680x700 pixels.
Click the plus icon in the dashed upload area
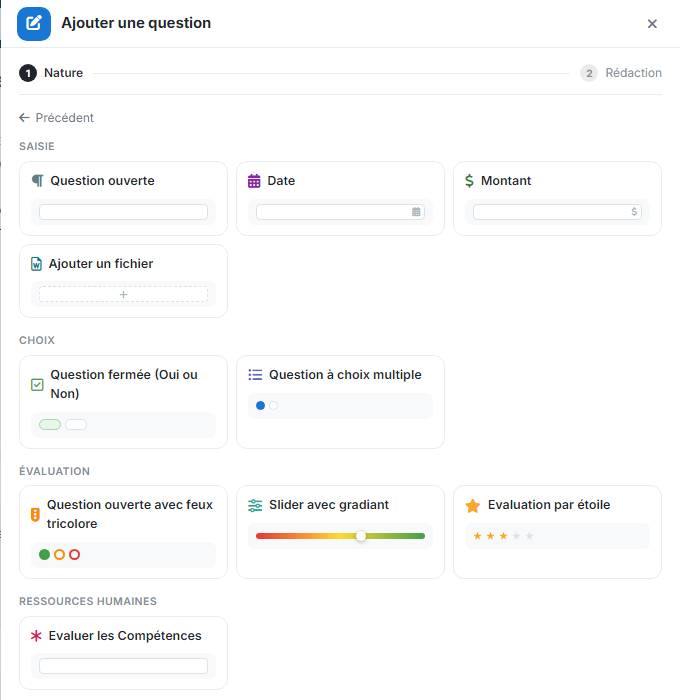tap(123, 294)
